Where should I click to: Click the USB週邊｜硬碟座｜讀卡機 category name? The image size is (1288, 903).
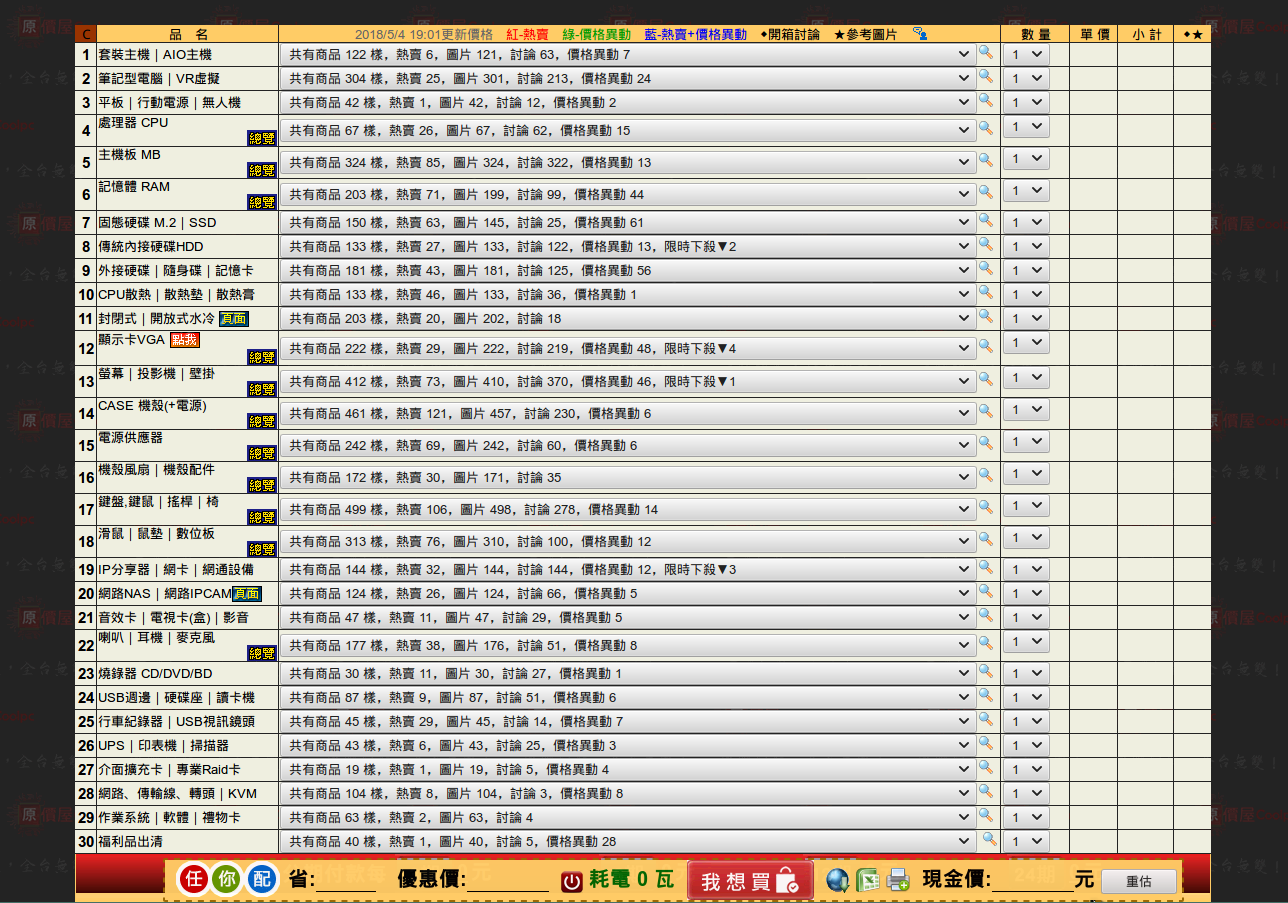pos(176,698)
